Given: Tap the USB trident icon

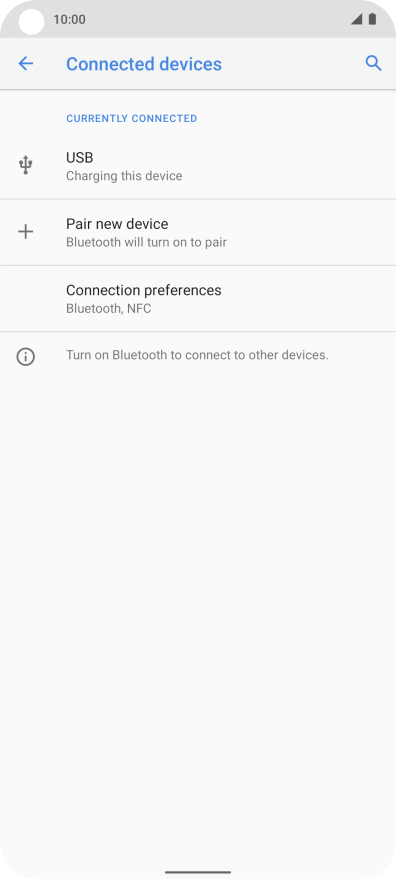Looking at the screenshot, I should (25, 165).
